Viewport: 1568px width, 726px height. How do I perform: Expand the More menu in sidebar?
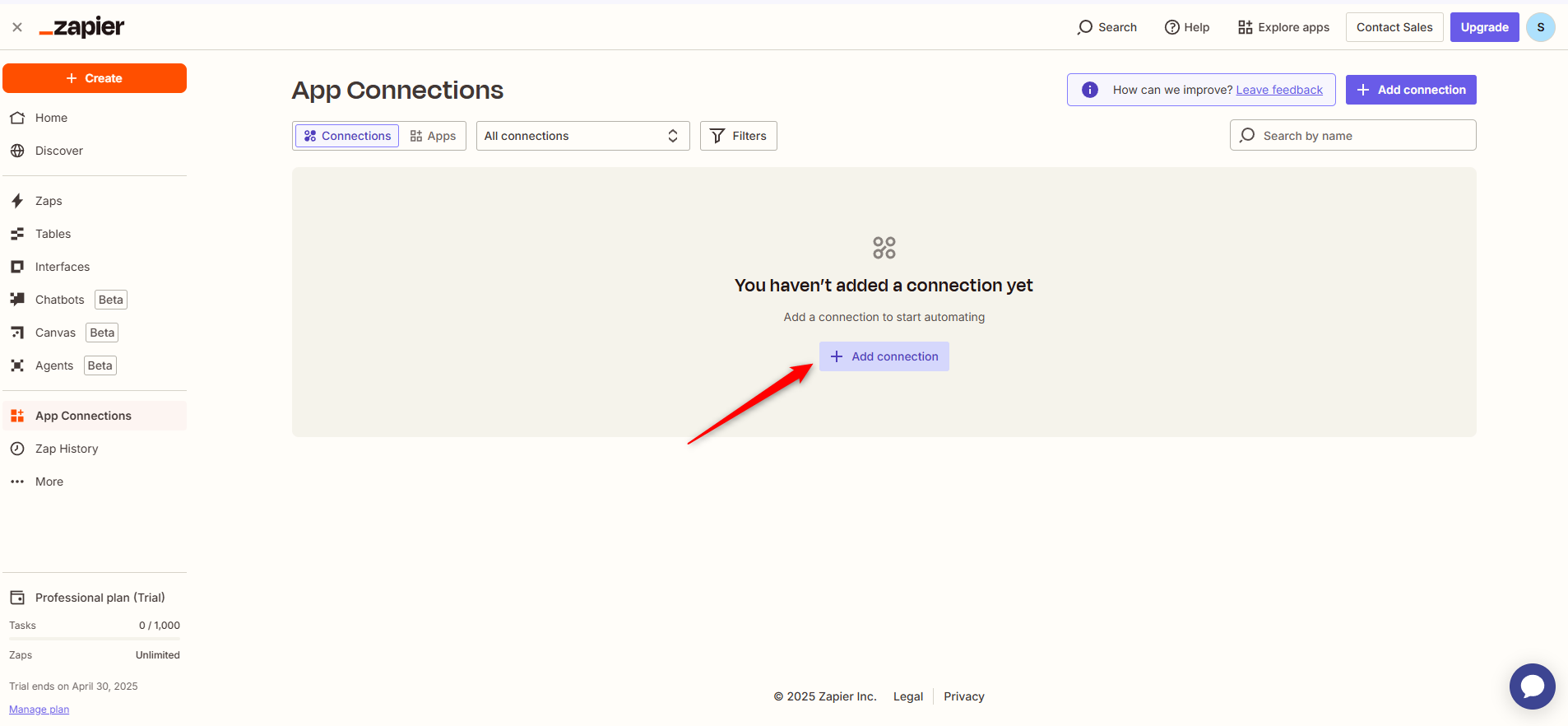point(49,482)
